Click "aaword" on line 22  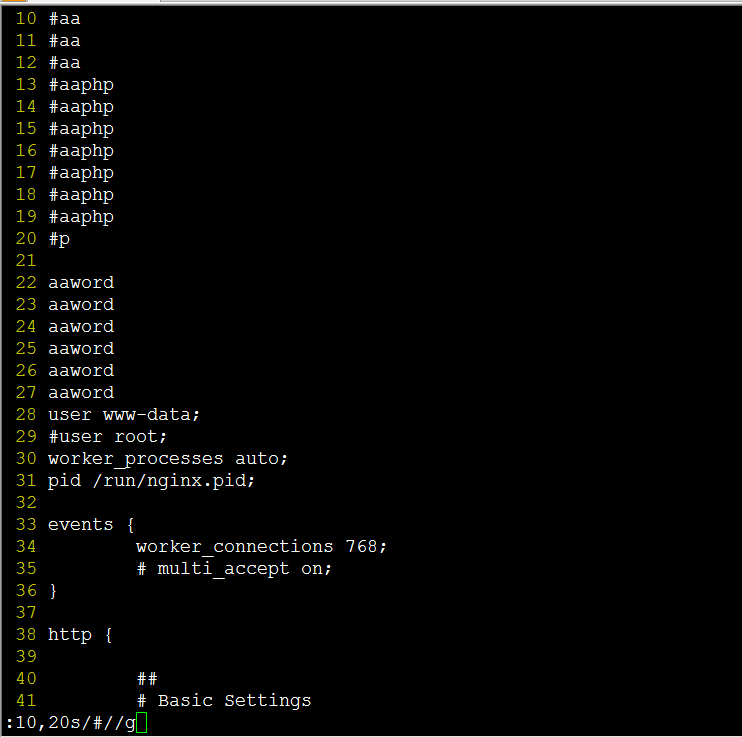pos(81,283)
